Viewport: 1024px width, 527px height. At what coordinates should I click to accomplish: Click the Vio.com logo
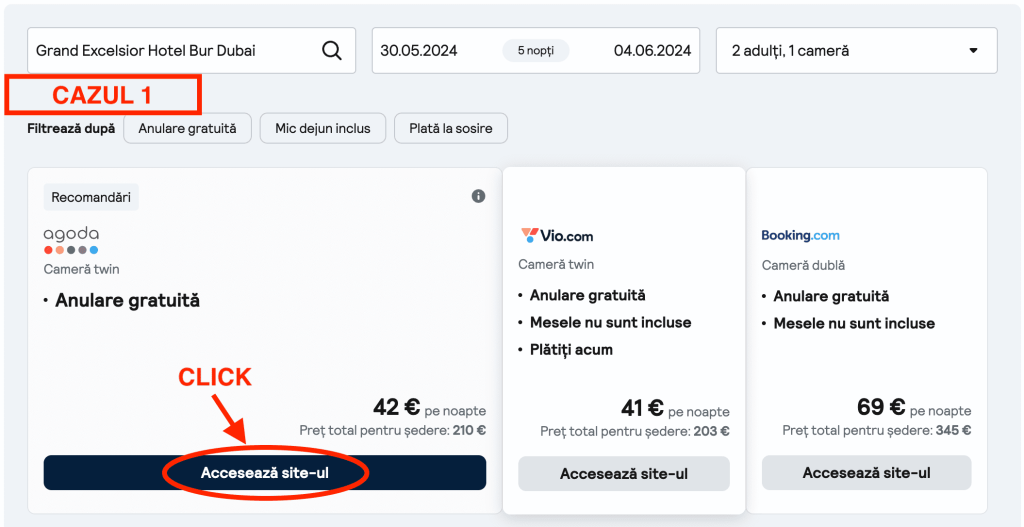(557, 236)
